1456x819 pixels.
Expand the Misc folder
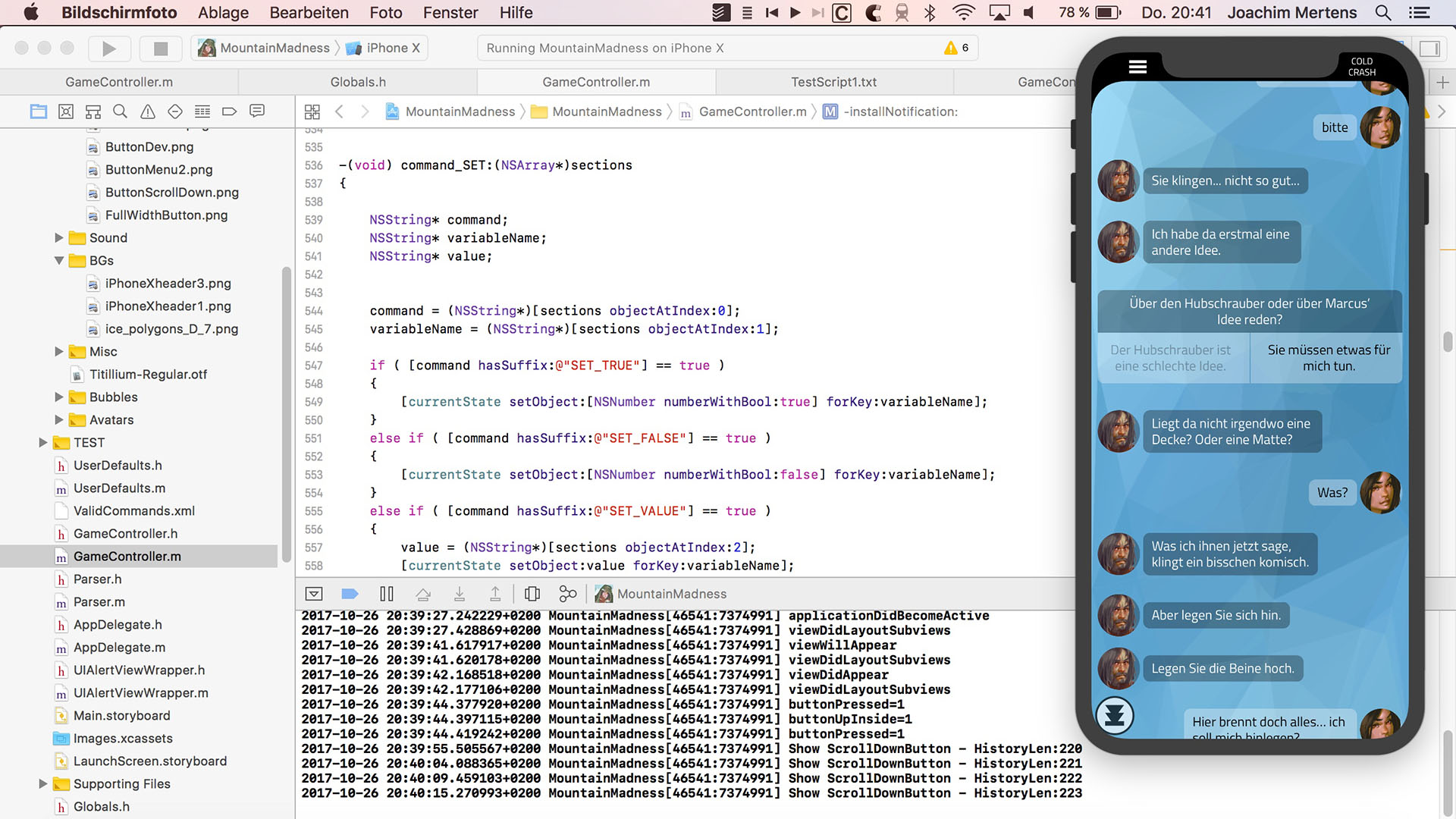59,352
